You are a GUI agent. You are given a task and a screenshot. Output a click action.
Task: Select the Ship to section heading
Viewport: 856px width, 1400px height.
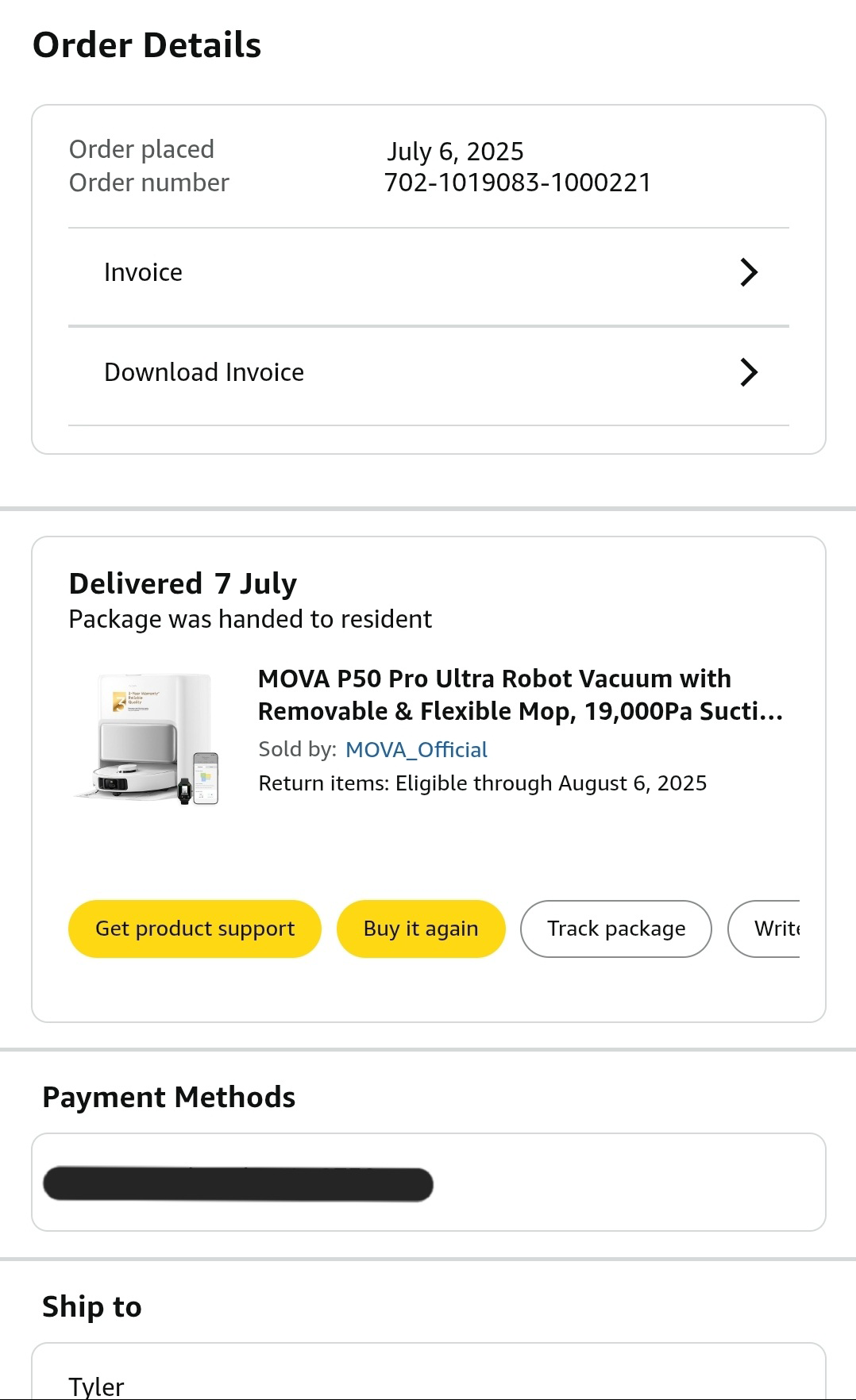92,1306
